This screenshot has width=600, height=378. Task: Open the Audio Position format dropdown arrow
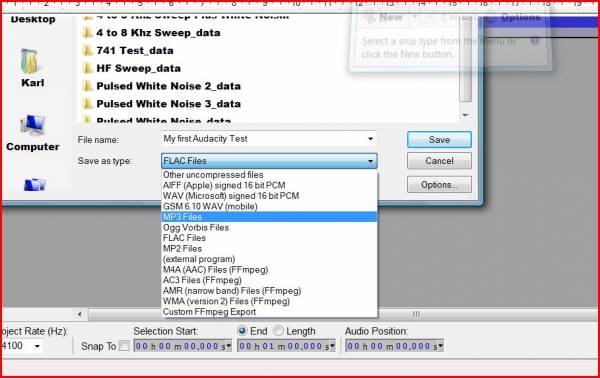coord(441,346)
